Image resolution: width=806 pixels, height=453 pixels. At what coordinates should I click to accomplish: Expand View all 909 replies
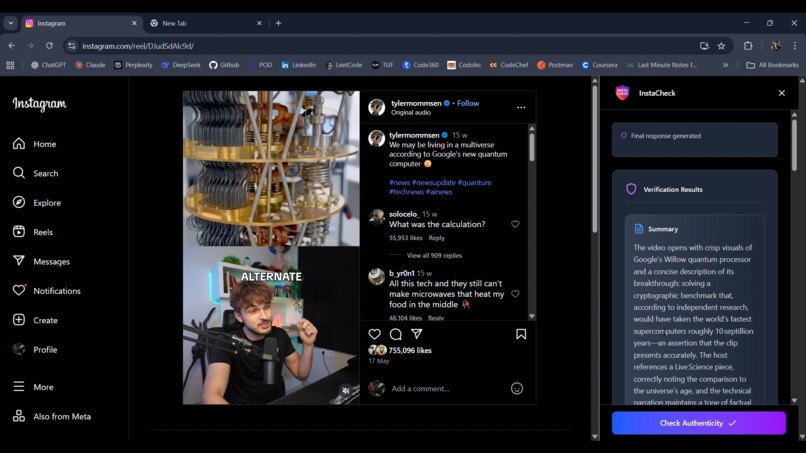point(434,256)
